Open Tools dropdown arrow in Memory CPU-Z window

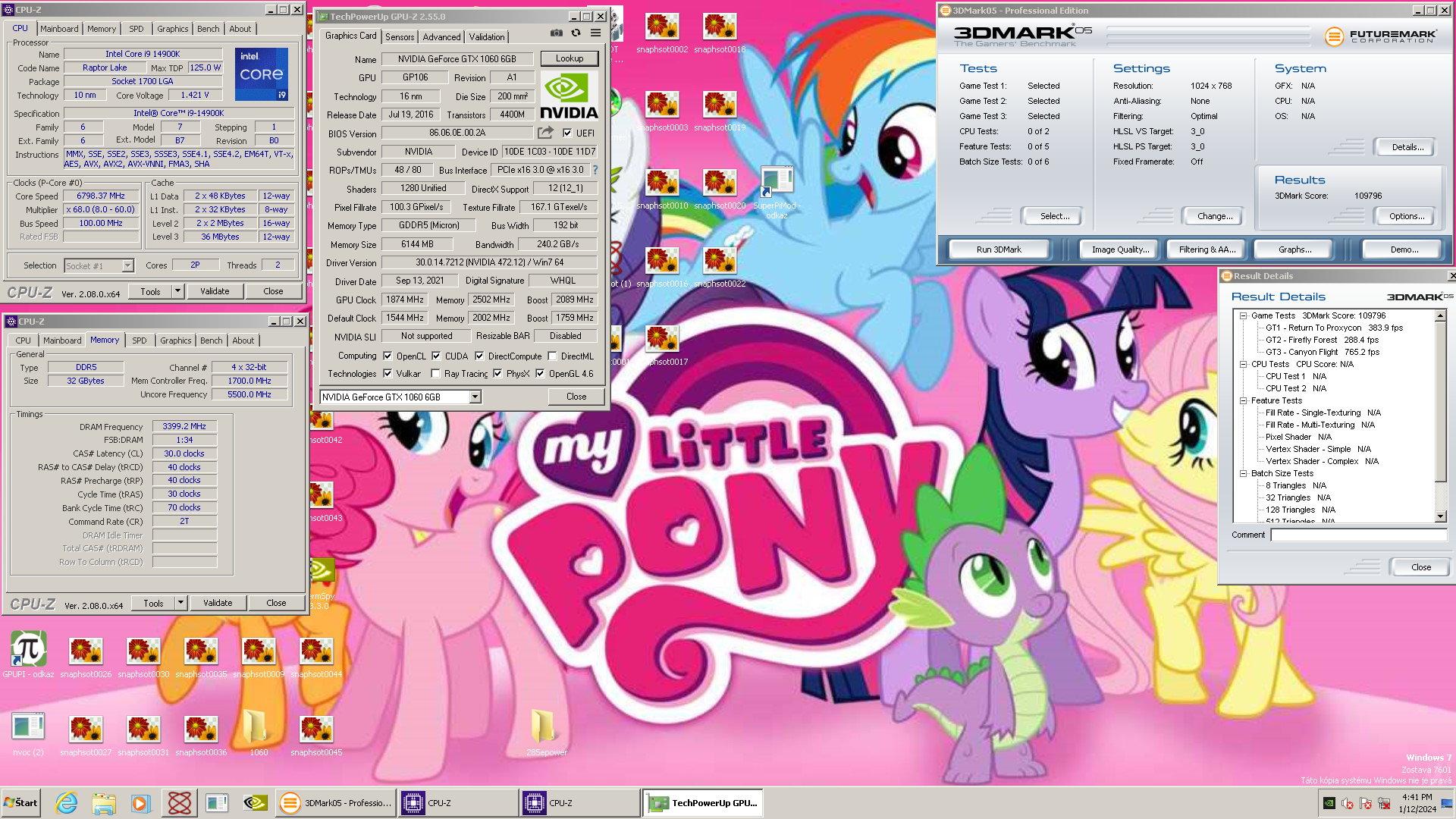(x=180, y=603)
